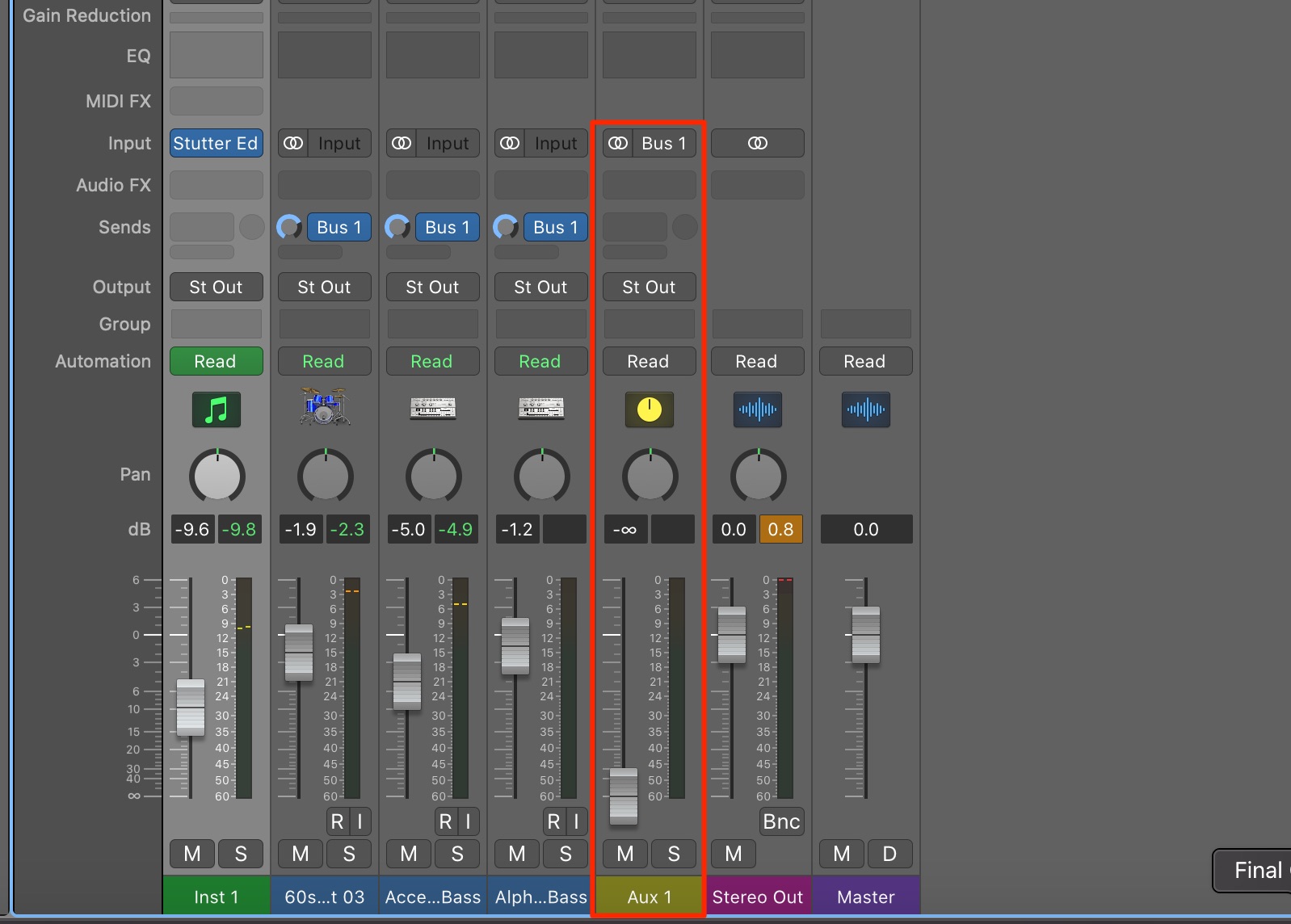Open the Read automation menu on Aux 1

click(649, 361)
